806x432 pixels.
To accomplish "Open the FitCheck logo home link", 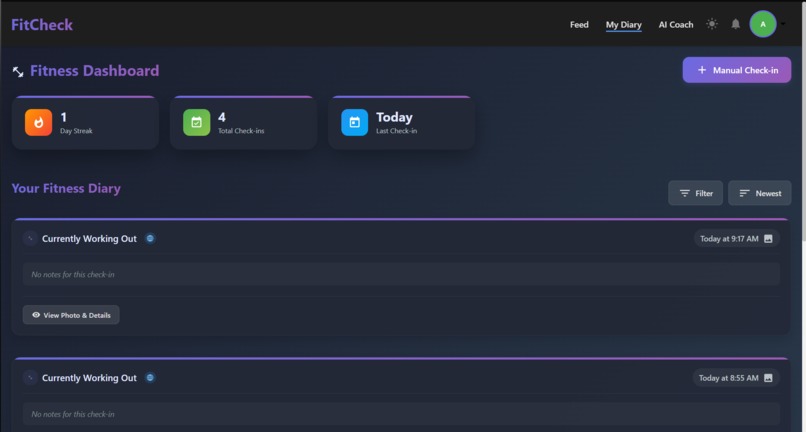I will [42, 25].
